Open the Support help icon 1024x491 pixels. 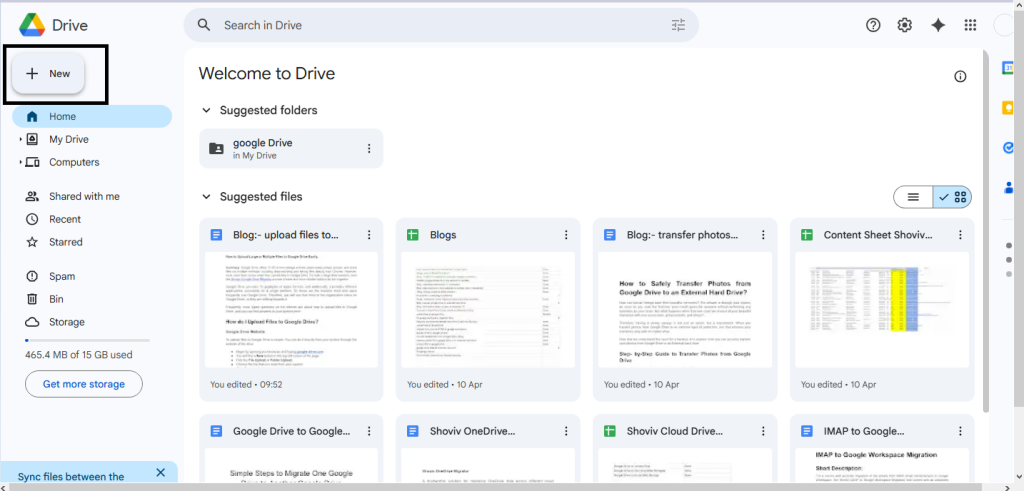coord(873,25)
